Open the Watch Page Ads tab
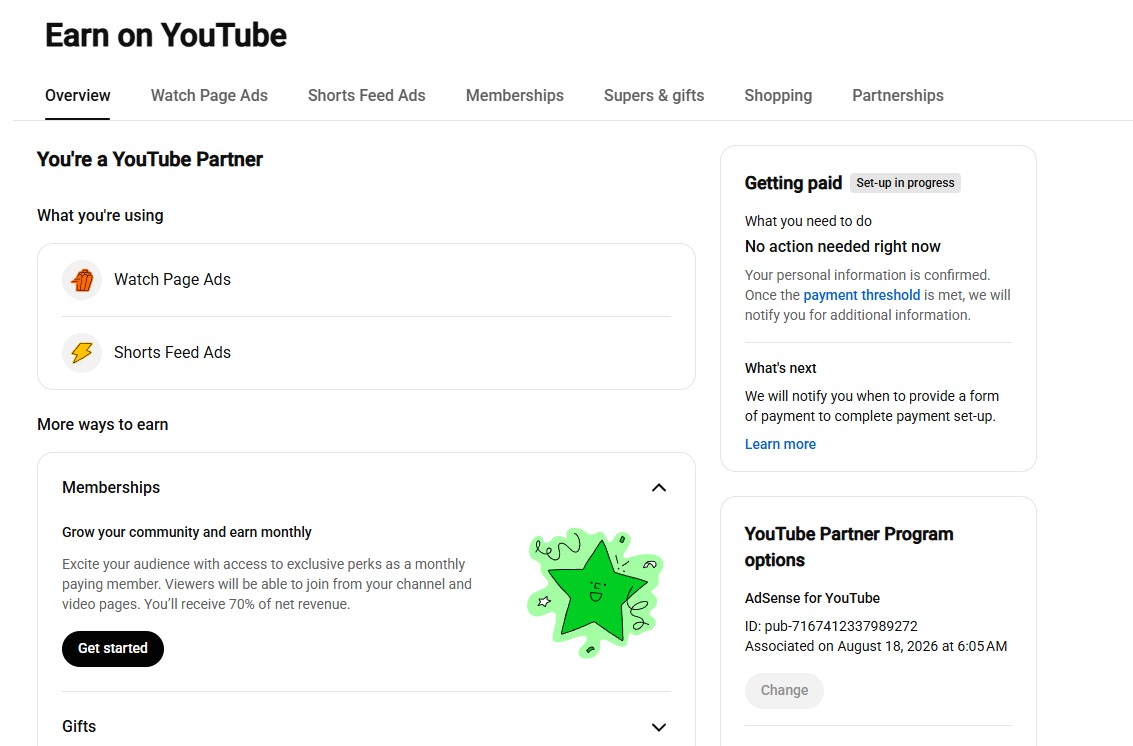Viewport: 1133px width, 746px height. pyautogui.click(x=209, y=95)
